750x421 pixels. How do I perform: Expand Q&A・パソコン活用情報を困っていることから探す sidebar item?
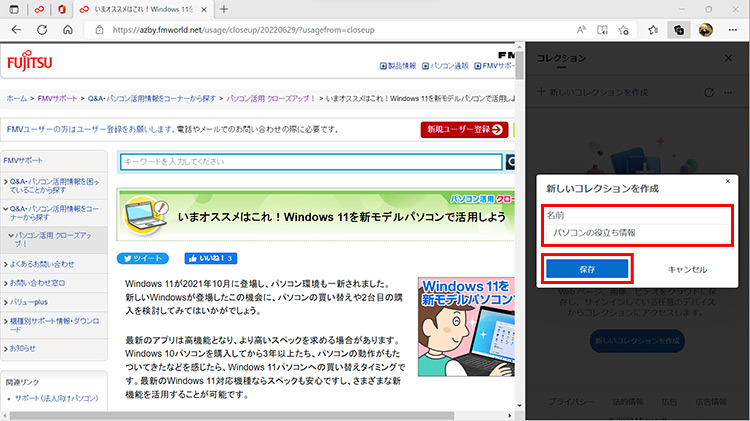[x=55, y=187]
